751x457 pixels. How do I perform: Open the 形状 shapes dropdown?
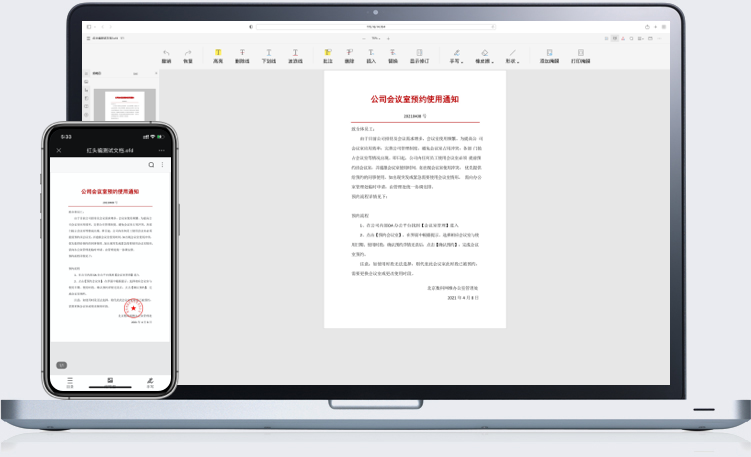click(512, 54)
